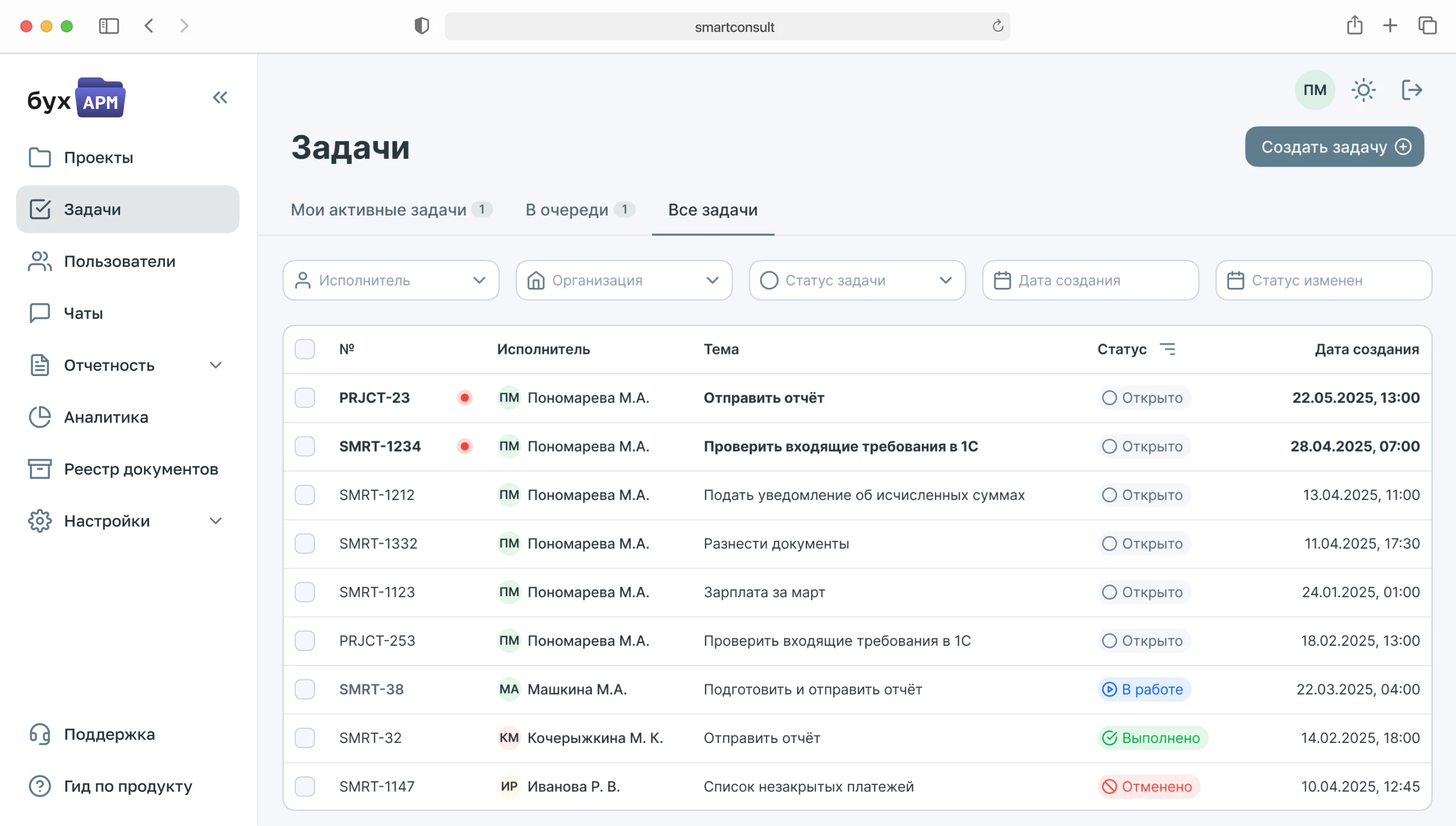
Task: Open Задачи in the sidebar
Action: (127, 209)
